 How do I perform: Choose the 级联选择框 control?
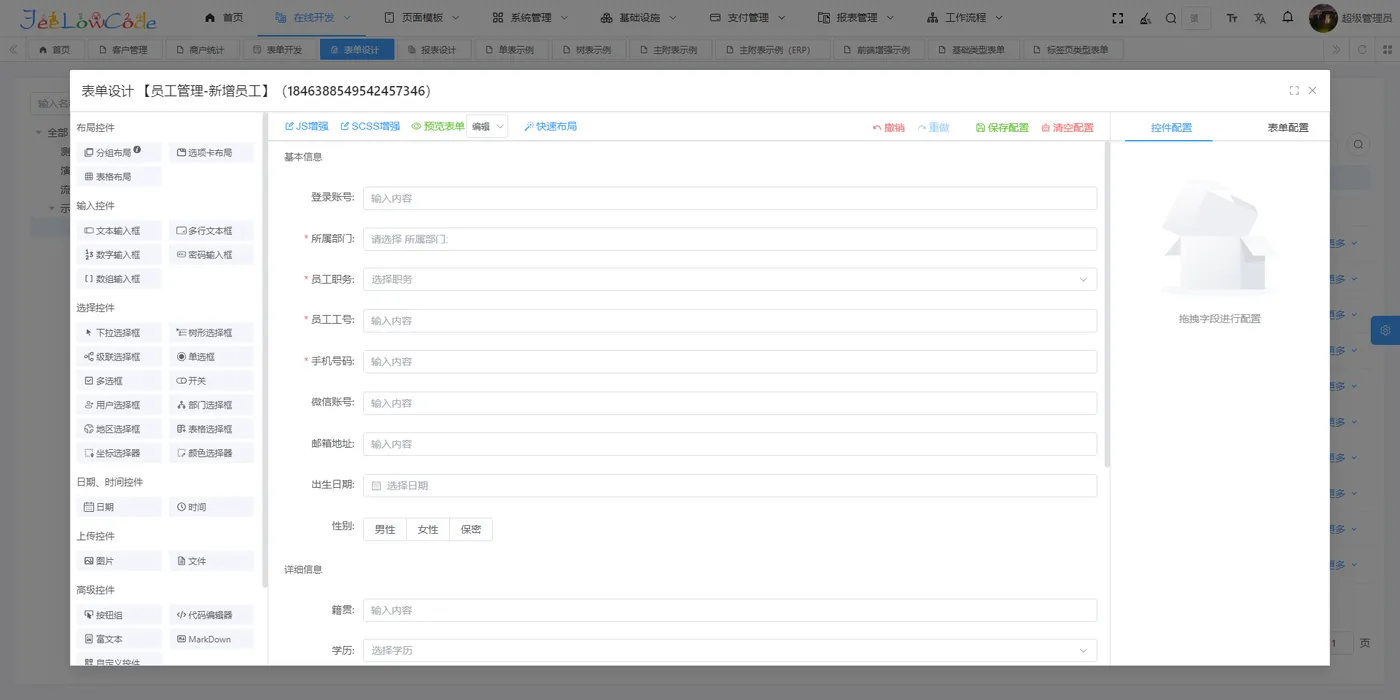click(x=118, y=357)
